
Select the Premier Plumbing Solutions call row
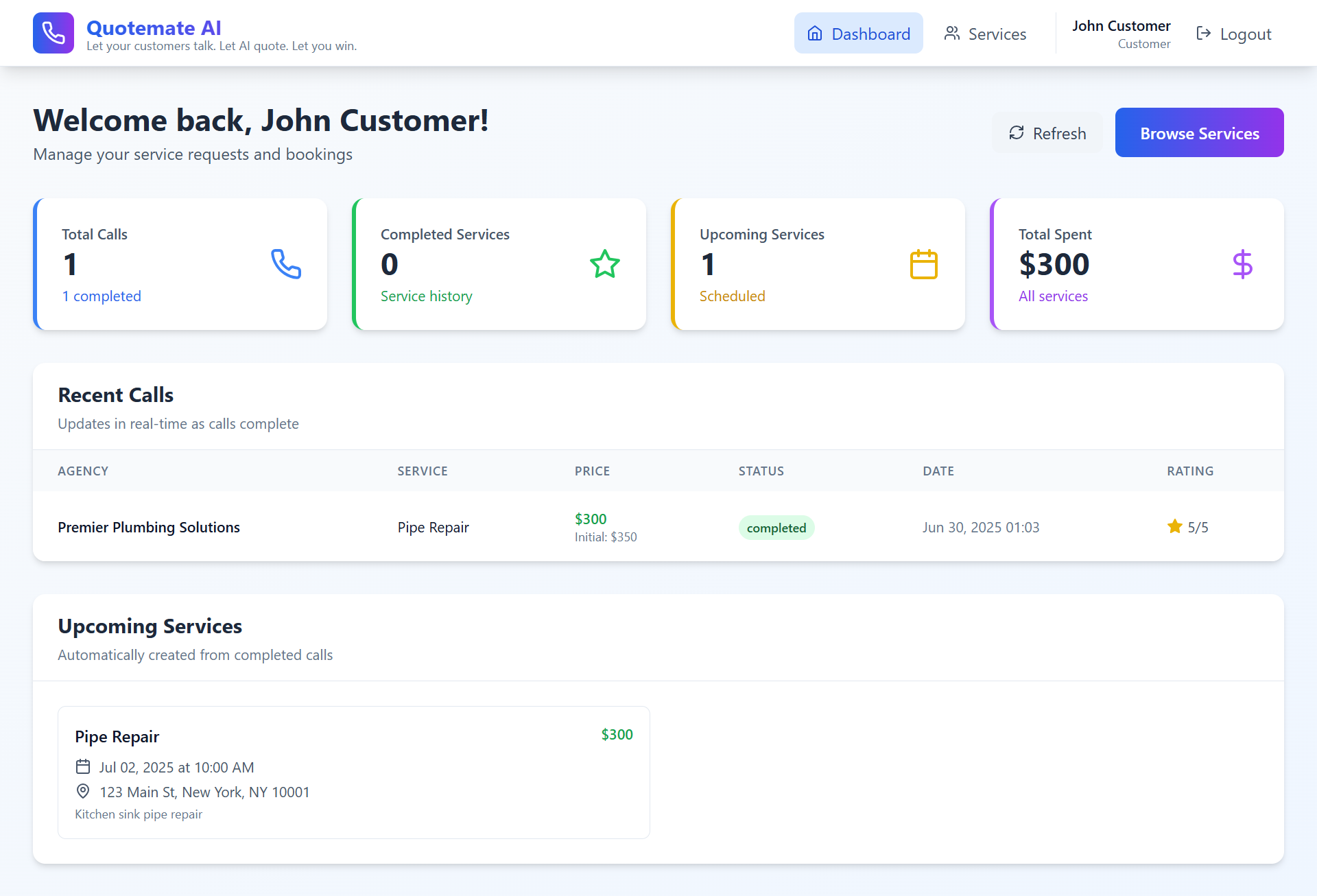[149, 527]
